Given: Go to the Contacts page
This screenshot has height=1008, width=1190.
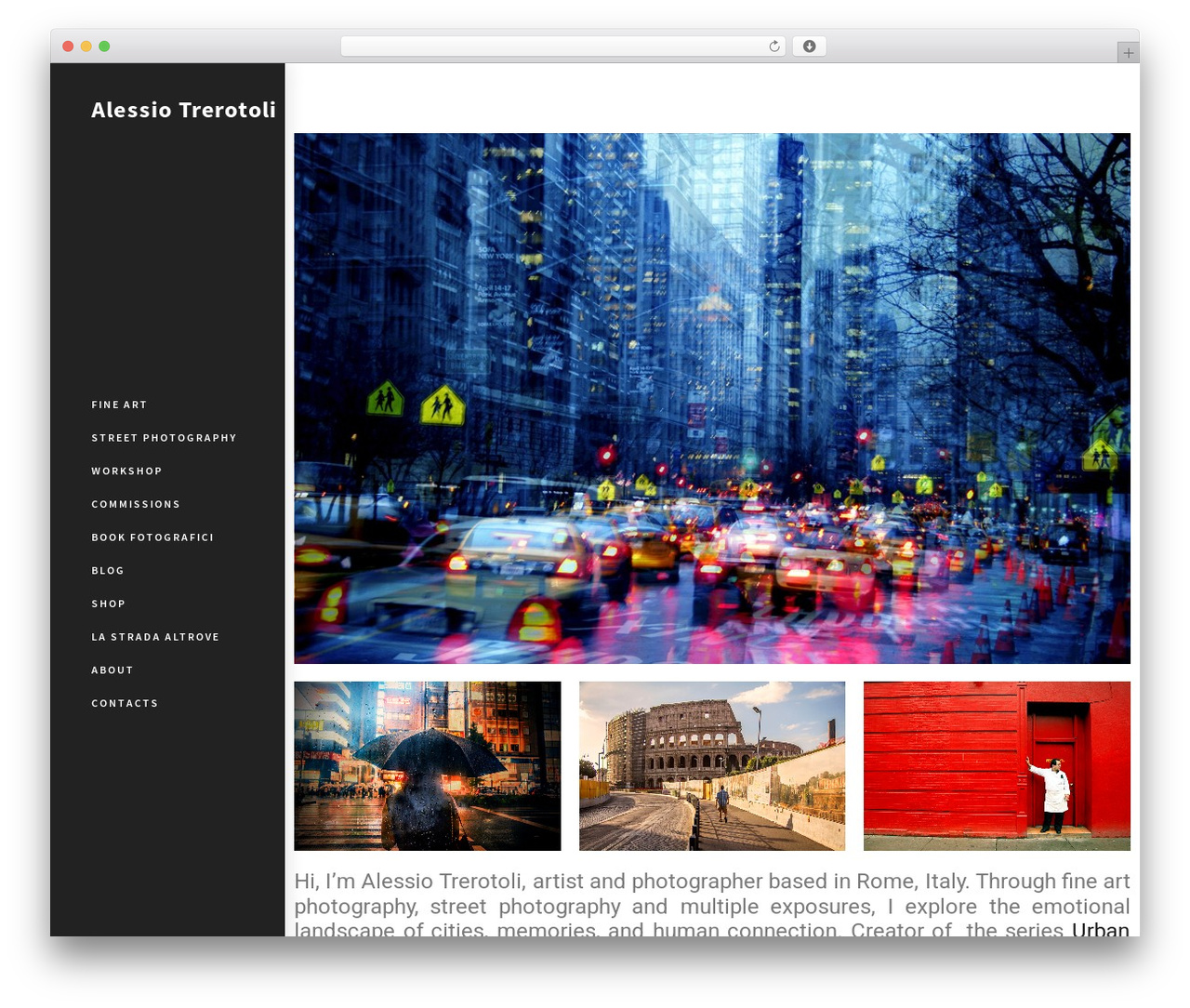Looking at the screenshot, I should click(x=125, y=703).
